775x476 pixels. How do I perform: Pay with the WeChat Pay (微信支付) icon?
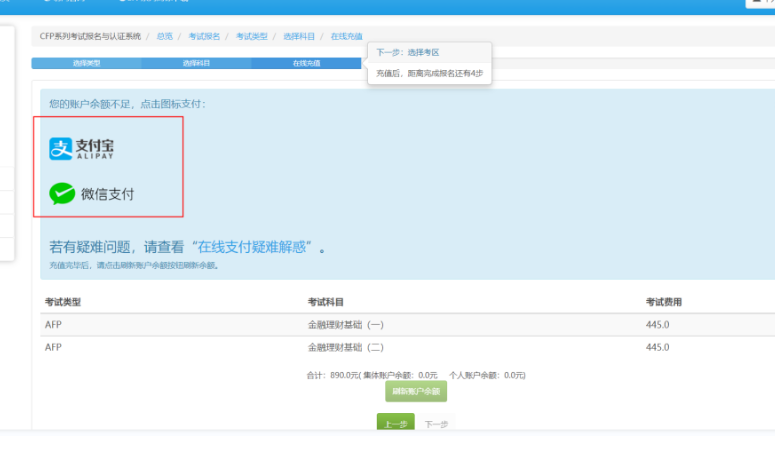pyautogui.click(x=92, y=193)
